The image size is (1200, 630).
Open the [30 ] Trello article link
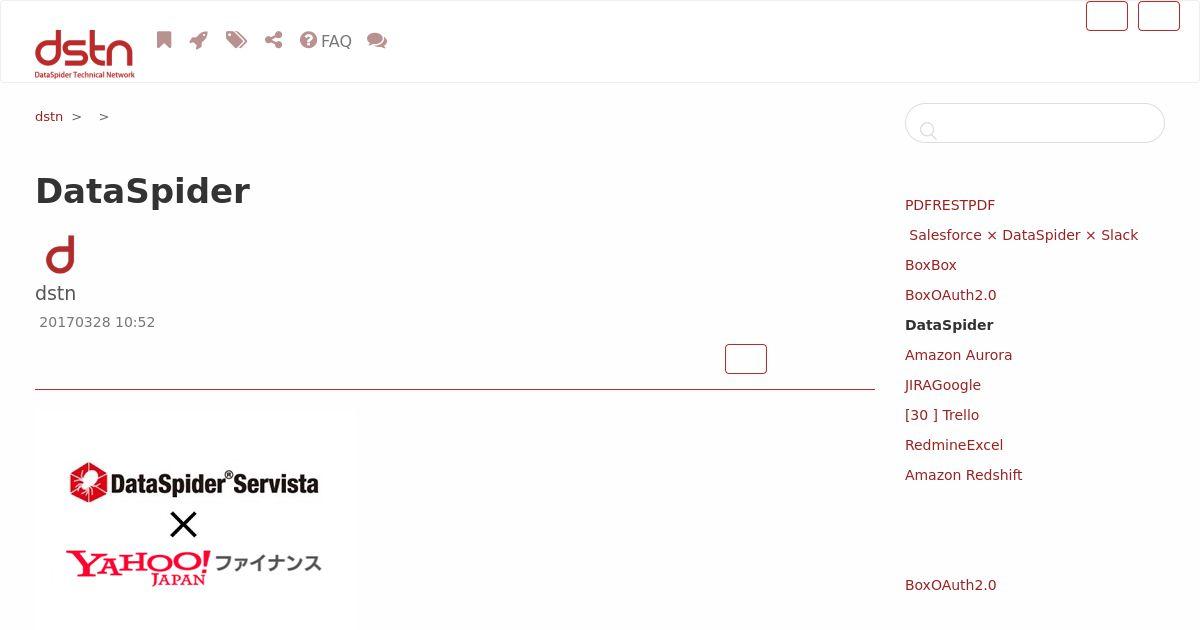942,415
